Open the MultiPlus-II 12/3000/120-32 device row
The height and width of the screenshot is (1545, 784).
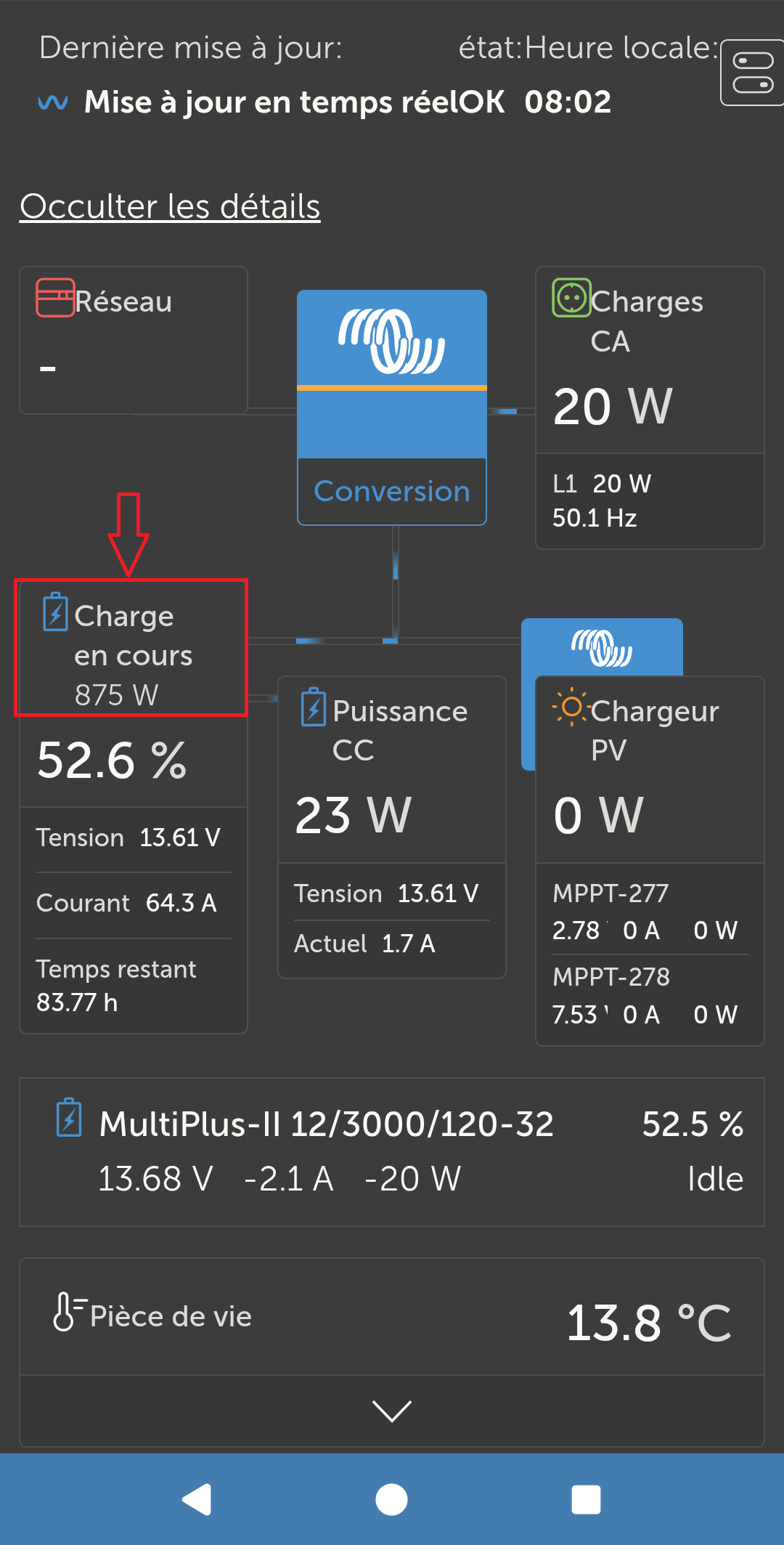point(391,1151)
